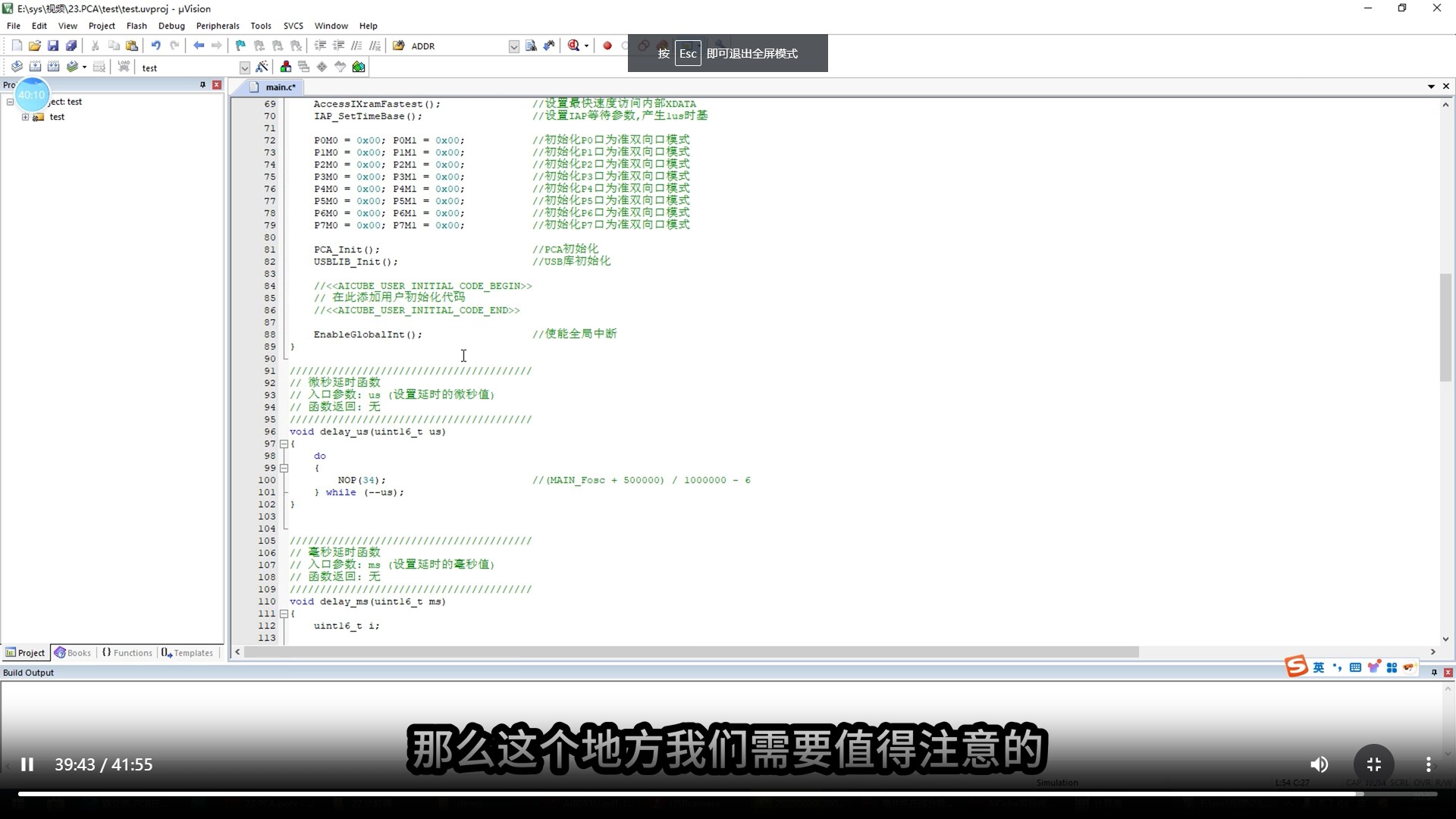
Task: Open the target selection dropdown
Action: tap(244, 67)
